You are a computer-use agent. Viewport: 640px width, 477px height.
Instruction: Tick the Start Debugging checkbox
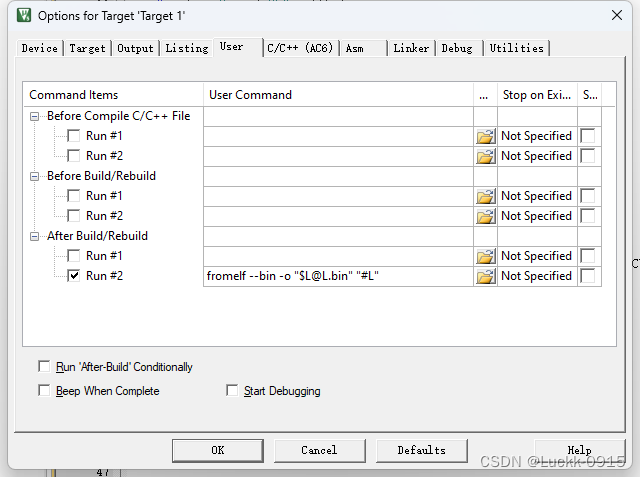[232, 390]
